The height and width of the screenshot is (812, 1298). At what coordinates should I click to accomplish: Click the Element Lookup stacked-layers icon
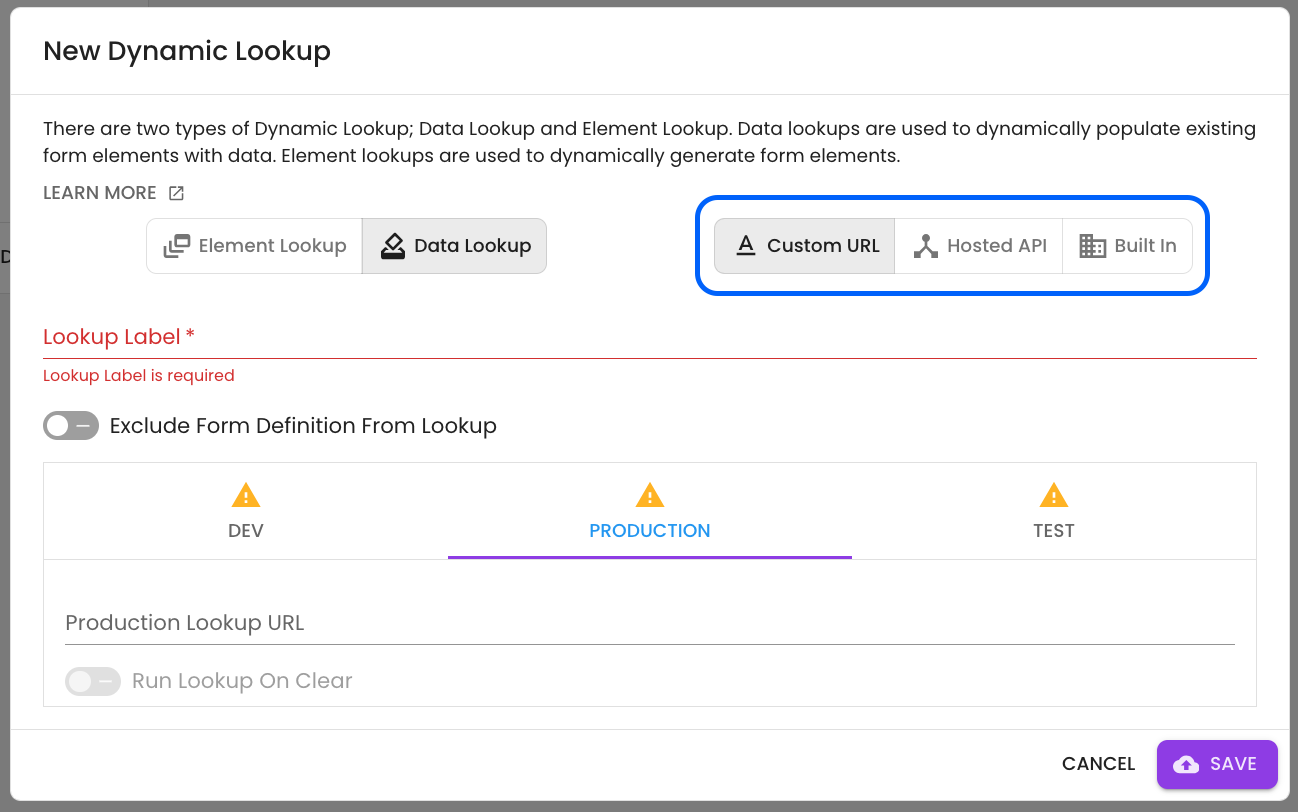[x=177, y=246]
